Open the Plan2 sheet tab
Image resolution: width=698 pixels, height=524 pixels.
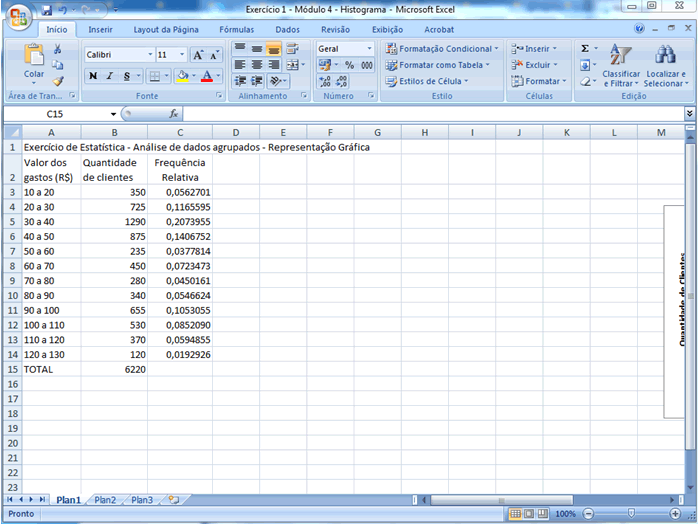coord(105,499)
